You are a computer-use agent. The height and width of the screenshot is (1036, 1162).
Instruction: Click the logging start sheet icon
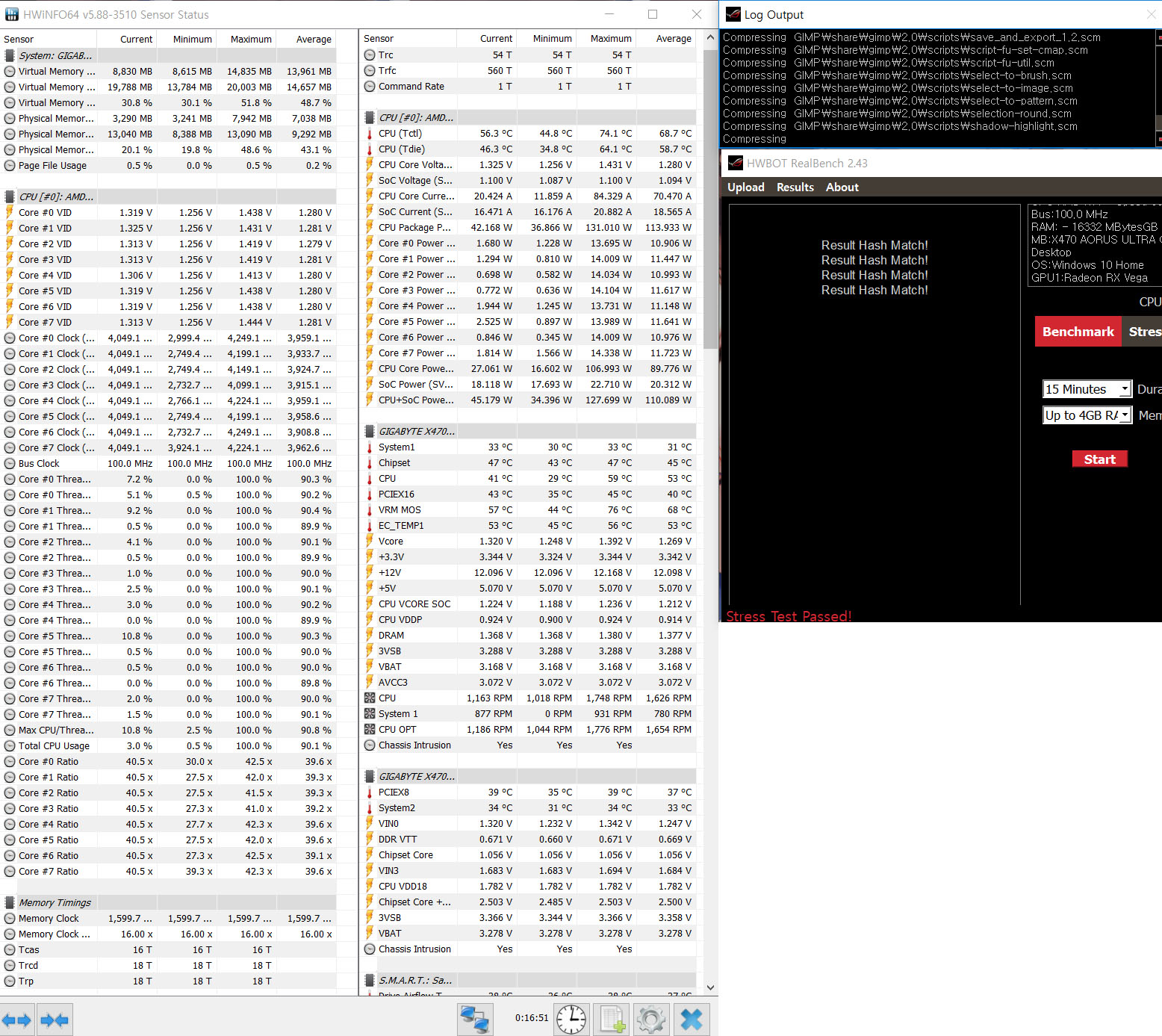[611, 1019]
